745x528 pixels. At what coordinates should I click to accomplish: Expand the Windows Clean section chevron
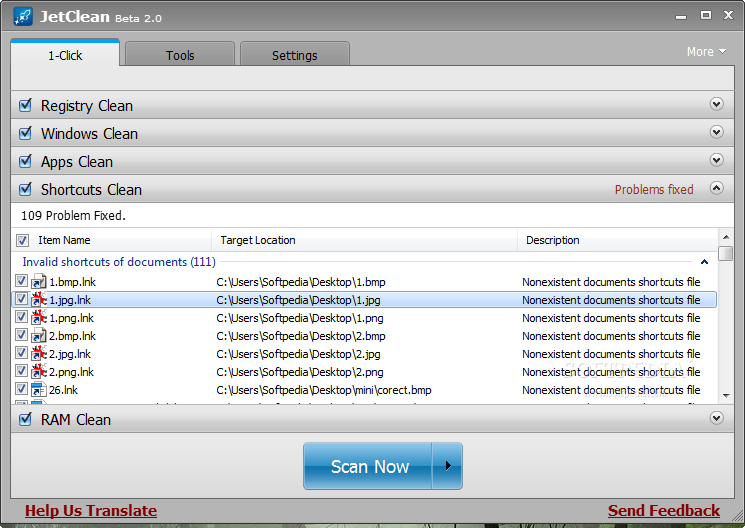tap(716, 132)
